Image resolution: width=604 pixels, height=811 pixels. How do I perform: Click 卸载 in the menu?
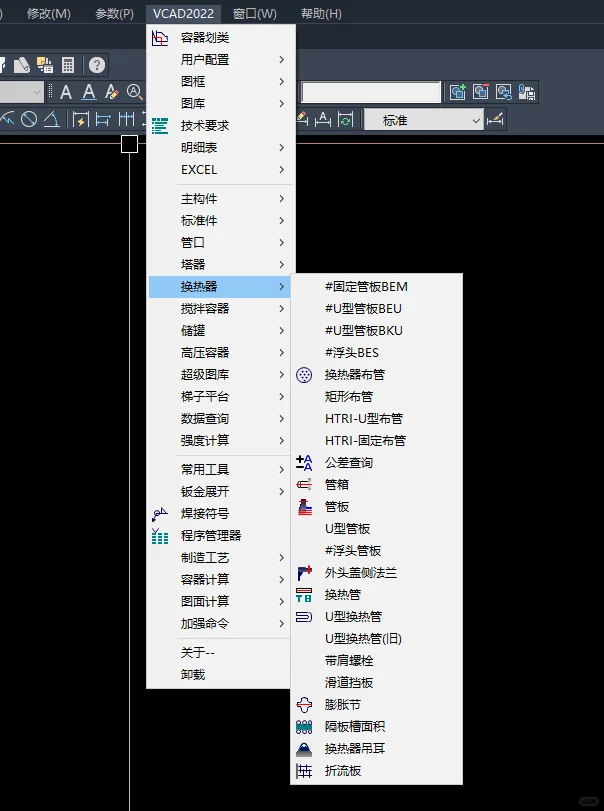point(221,674)
